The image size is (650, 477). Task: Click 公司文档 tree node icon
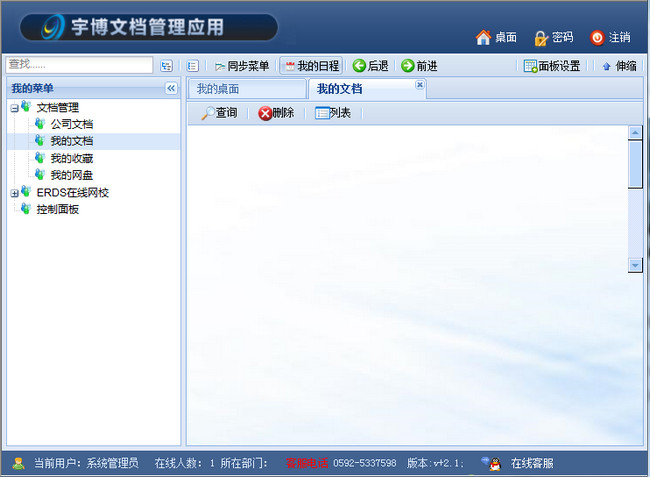coord(40,123)
